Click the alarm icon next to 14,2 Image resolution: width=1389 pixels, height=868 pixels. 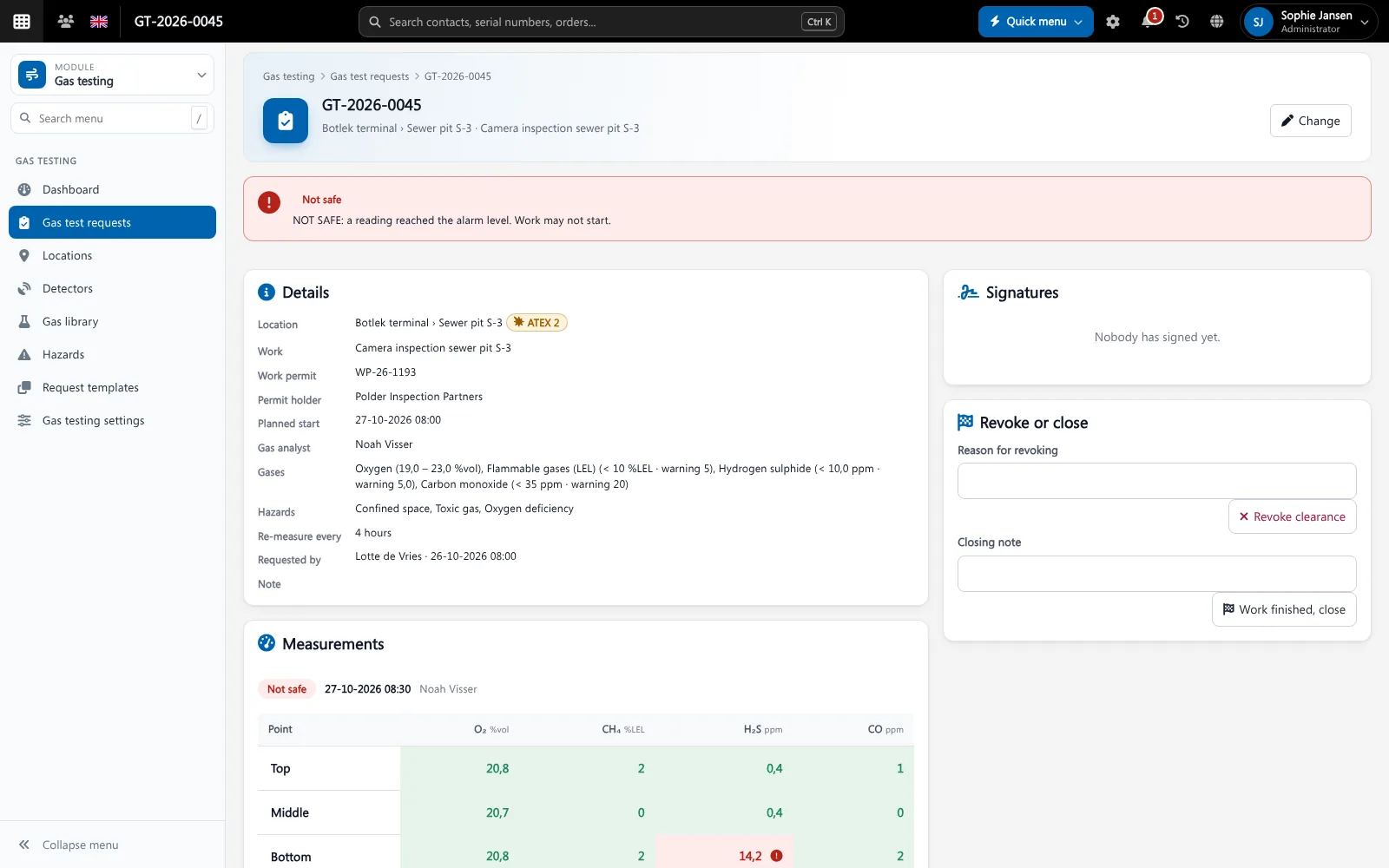(x=776, y=856)
